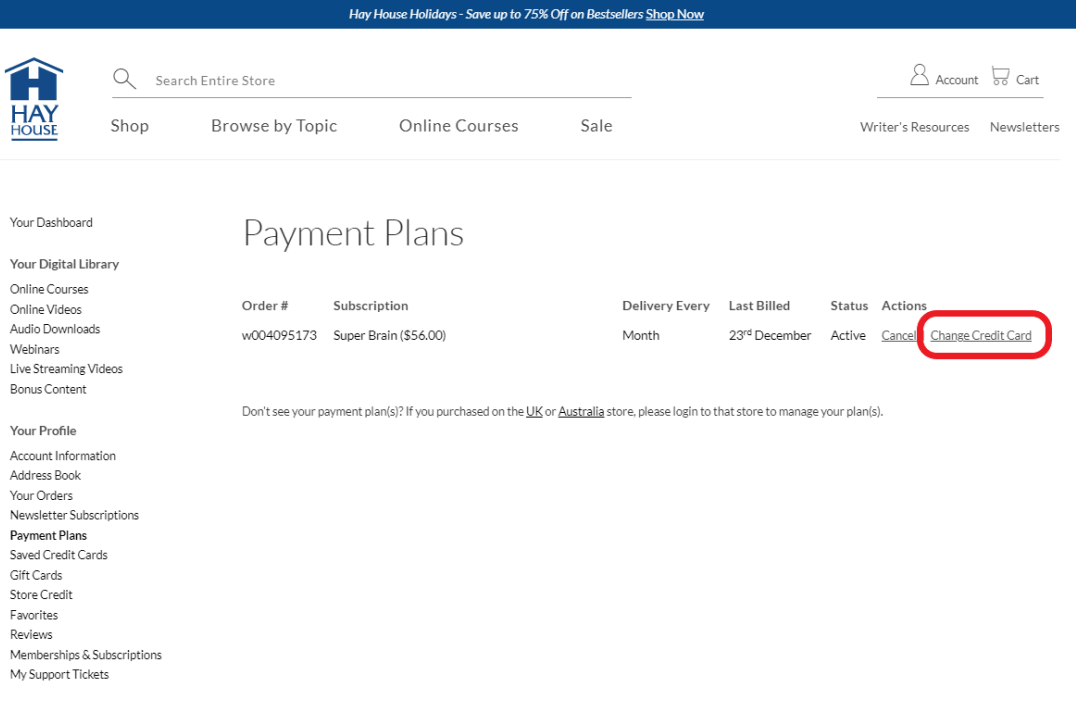Select Saved Credit Cards in sidebar
Image resolution: width=1076 pixels, height=711 pixels.
[58, 555]
